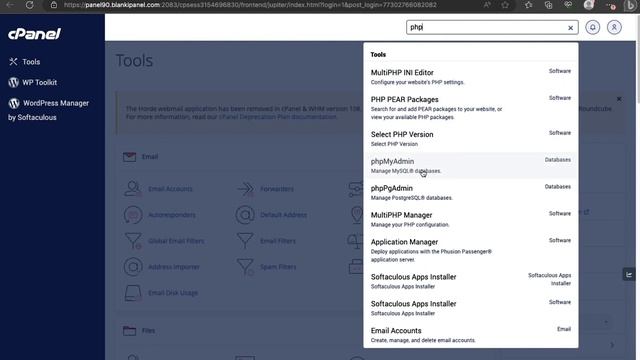Open the user account icon
This screenshot has width=640, height=360.
(x=614, y=27)
